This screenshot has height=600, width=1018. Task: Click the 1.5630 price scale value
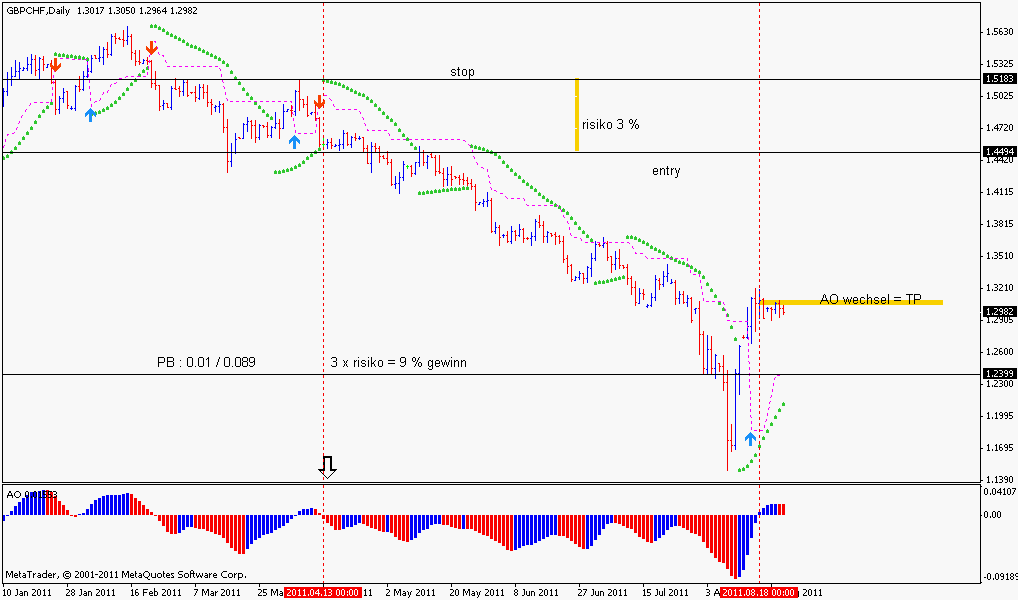point(999,31)
